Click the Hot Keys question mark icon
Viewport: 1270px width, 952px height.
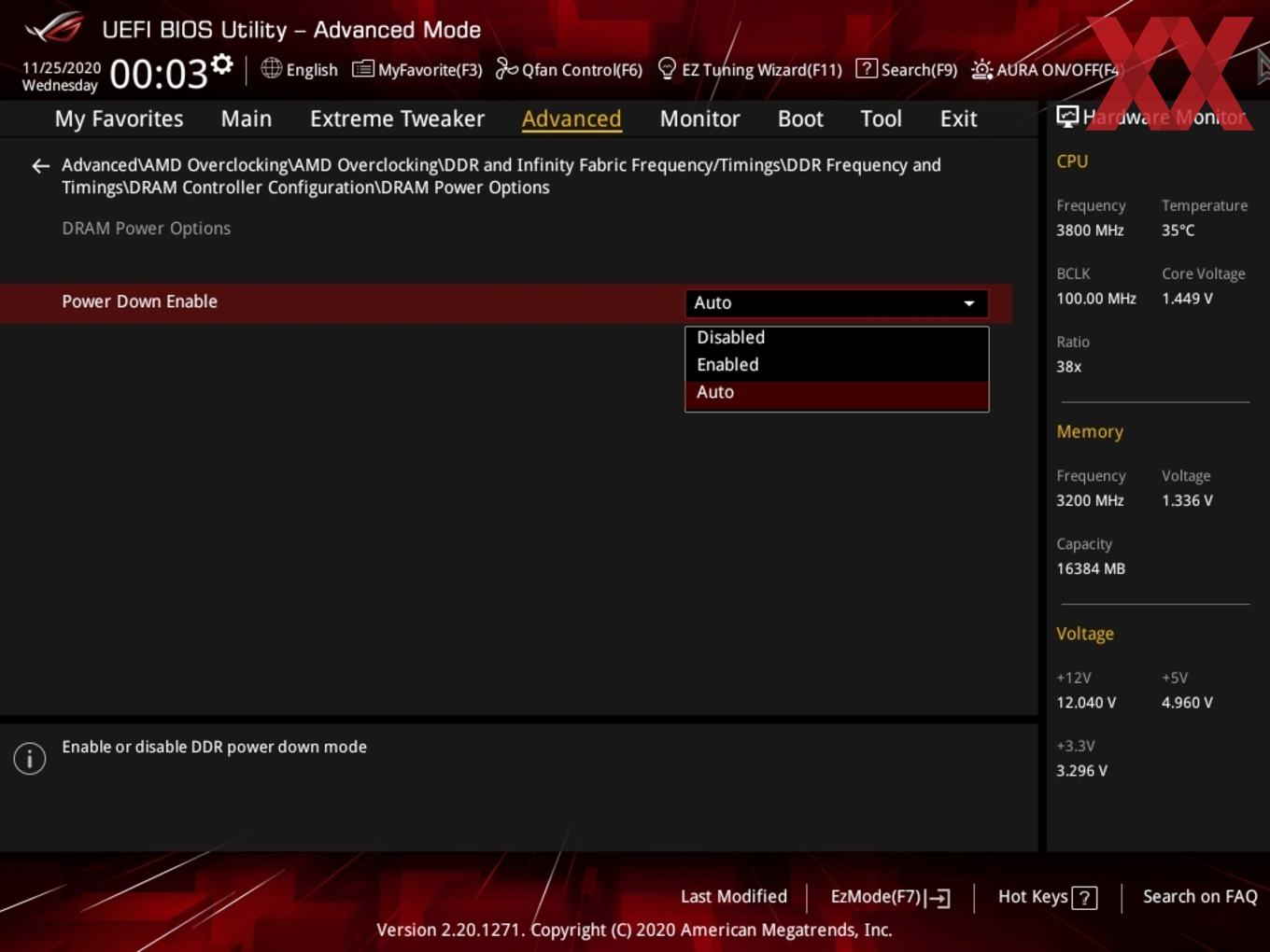[x=1084, y=898]
